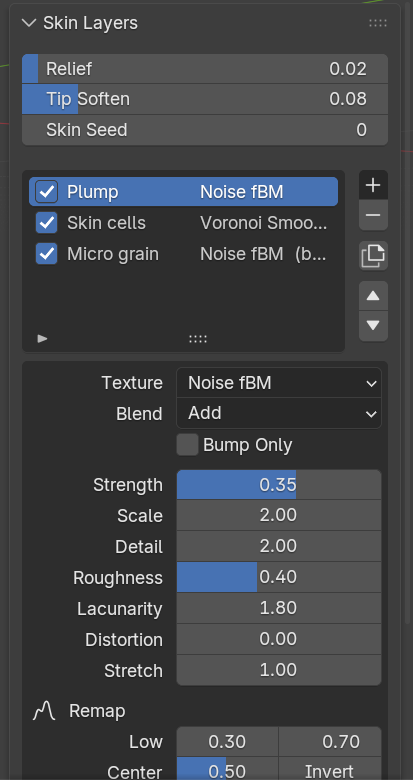This screenshot has width=413, height=780.
Task: Disable the Plump layer checkbox
Action: pos(47,192)
